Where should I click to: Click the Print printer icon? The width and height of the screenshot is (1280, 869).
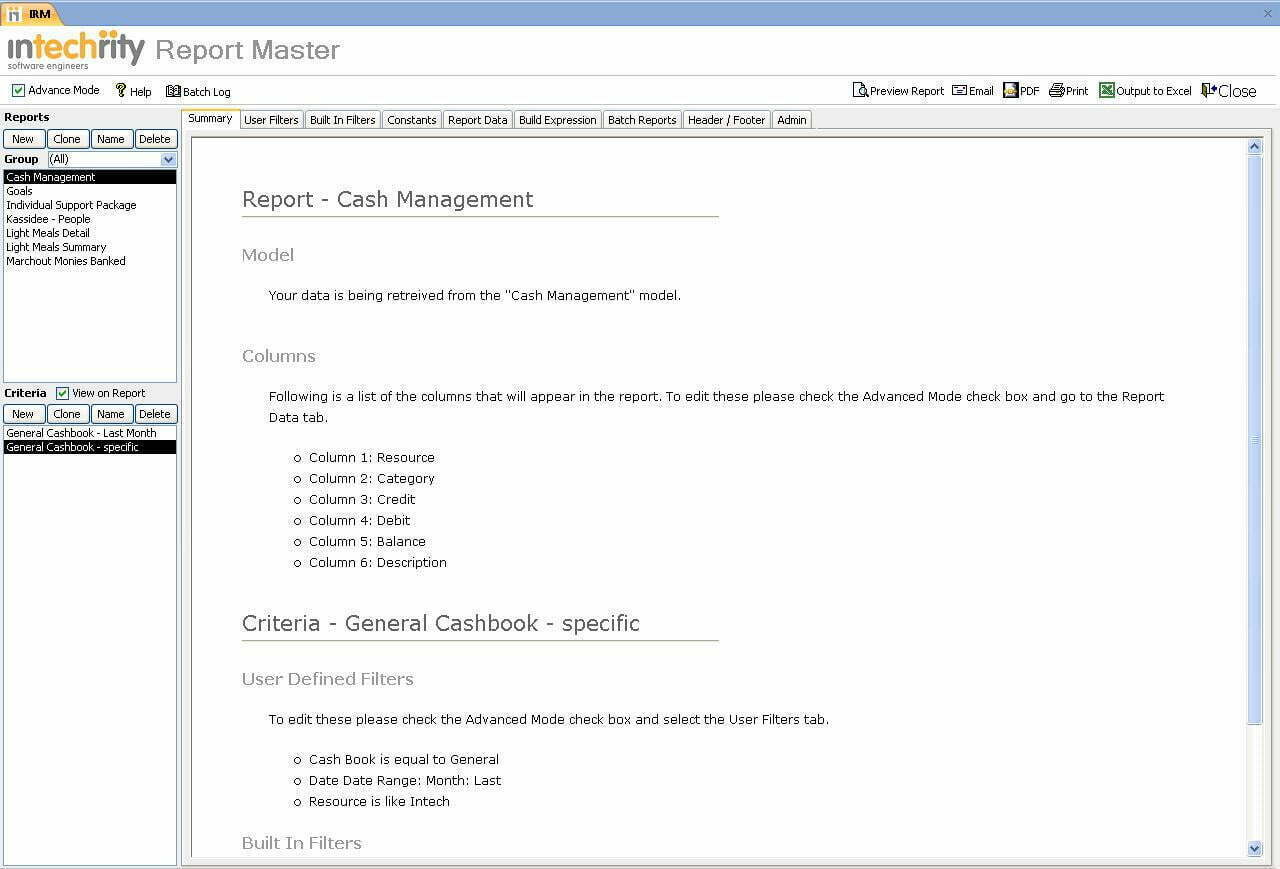[x=1057, y=90]
